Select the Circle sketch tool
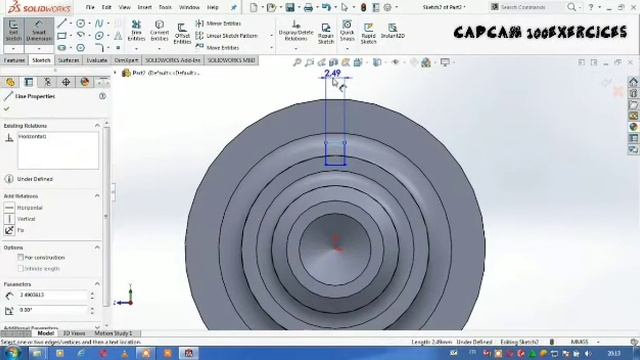The height and width of the screenshot is (360, 640). [x=80, y=23]
